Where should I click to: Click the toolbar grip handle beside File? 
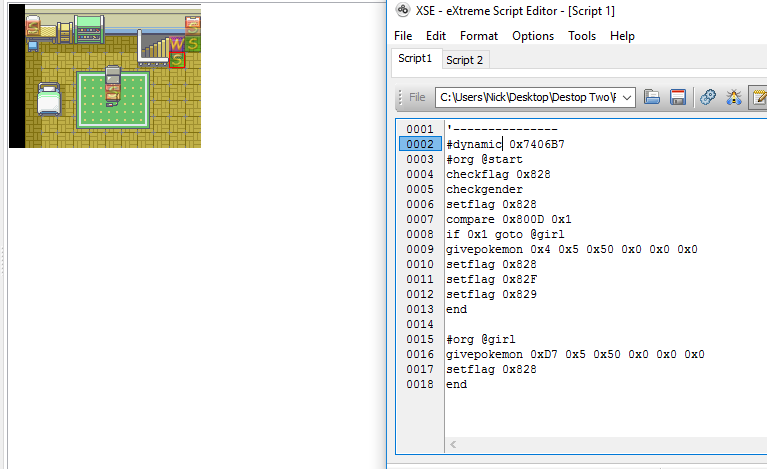(400, 97)
